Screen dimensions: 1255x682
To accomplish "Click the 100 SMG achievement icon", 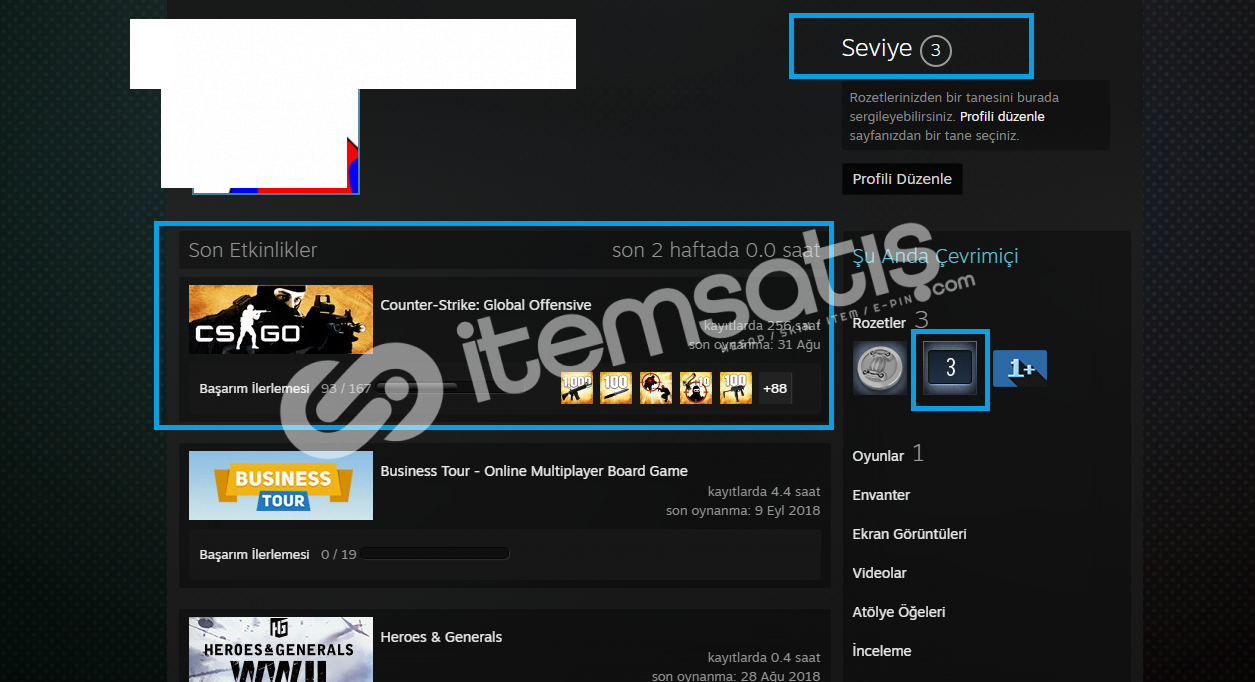I will click(736, 388).
